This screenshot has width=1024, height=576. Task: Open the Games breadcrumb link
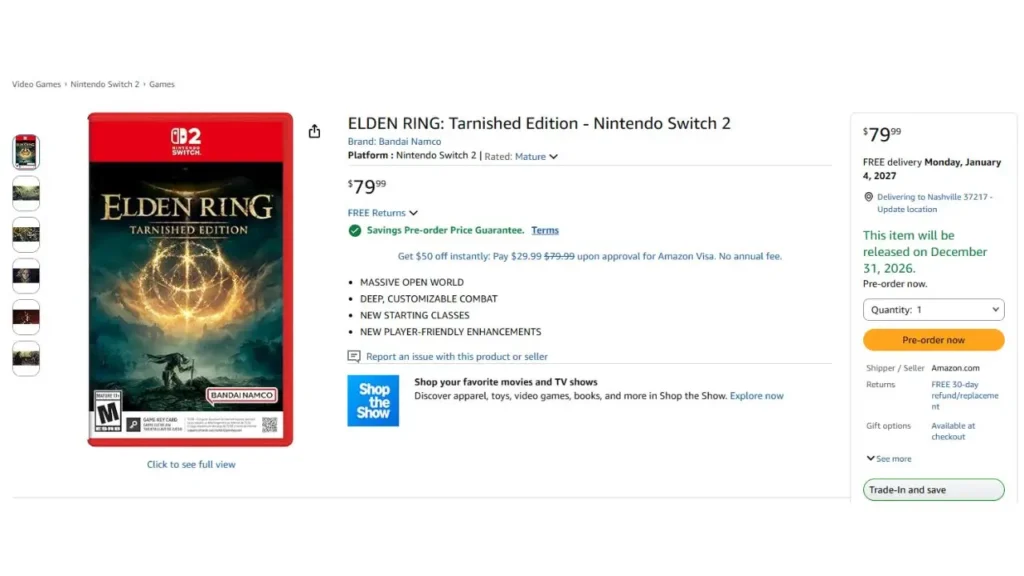point(162,84)
